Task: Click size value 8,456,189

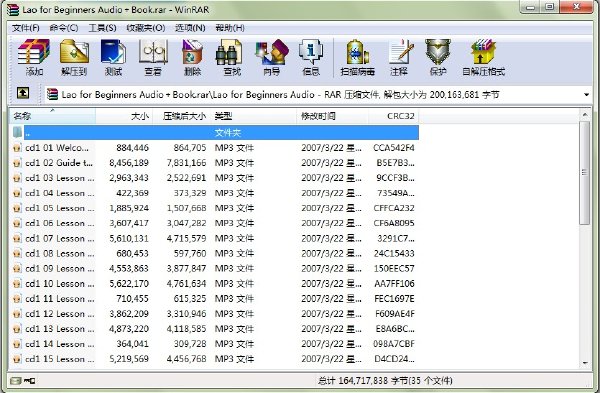Action: pyautogui.click(x=129, y=163)
